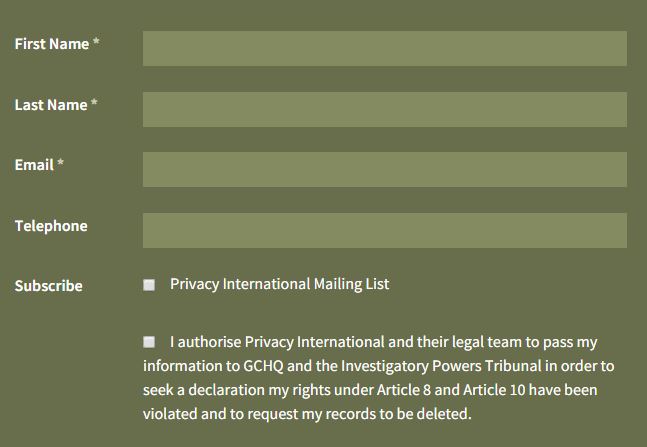Tick the Privacy International Mailing List checkbox

coord(149,285)
